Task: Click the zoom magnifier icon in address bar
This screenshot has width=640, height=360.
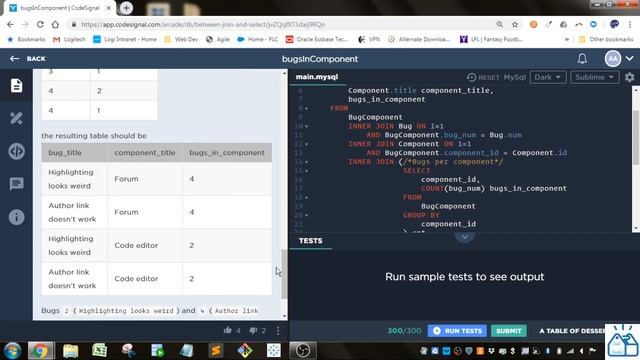Action: pyautogui.click(x=500, y=24)
